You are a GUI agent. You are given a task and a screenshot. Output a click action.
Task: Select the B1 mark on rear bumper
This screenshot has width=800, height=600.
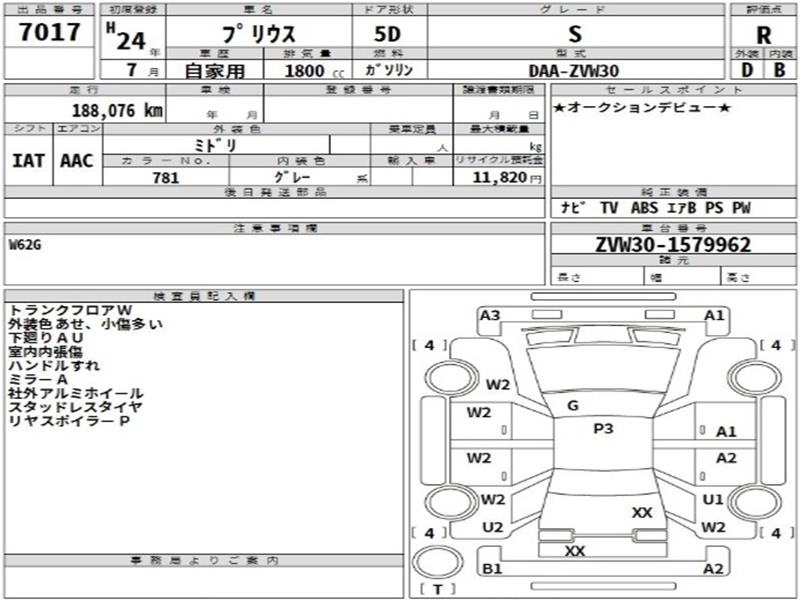coord(492,568)
